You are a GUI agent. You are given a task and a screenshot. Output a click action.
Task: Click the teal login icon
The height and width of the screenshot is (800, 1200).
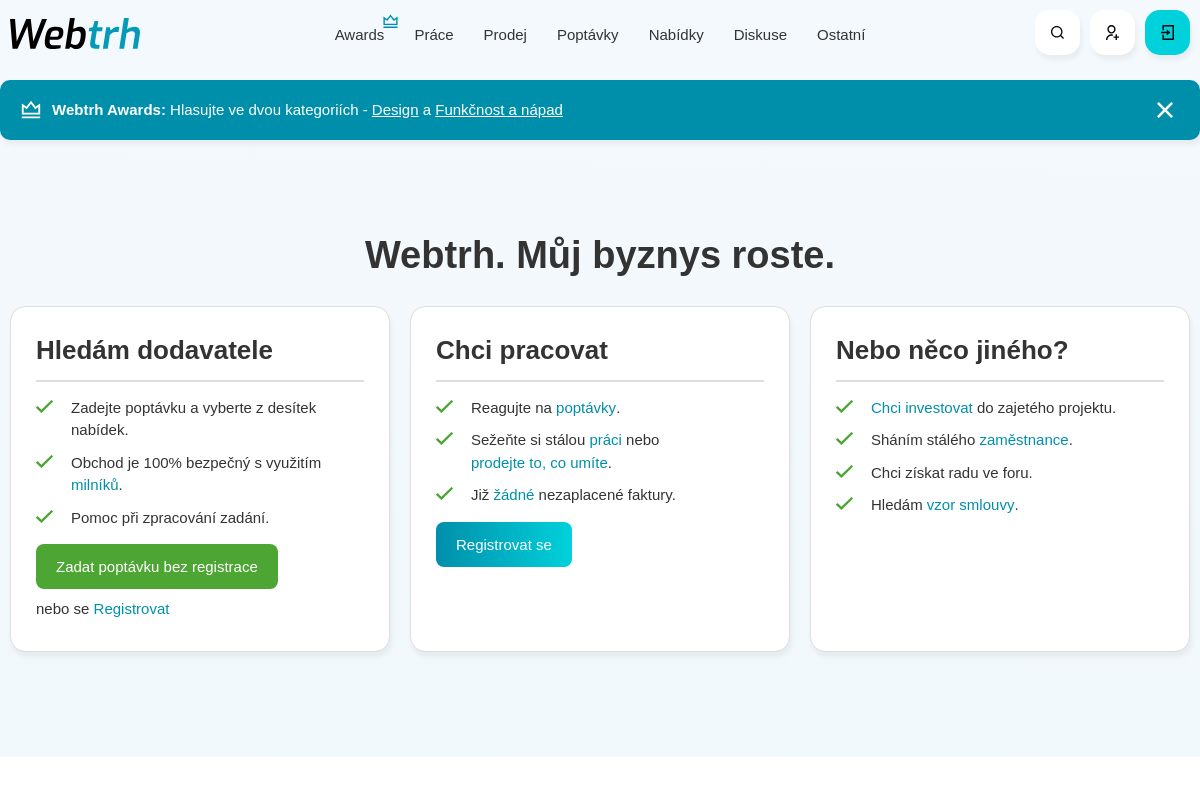coord(1167,32)
